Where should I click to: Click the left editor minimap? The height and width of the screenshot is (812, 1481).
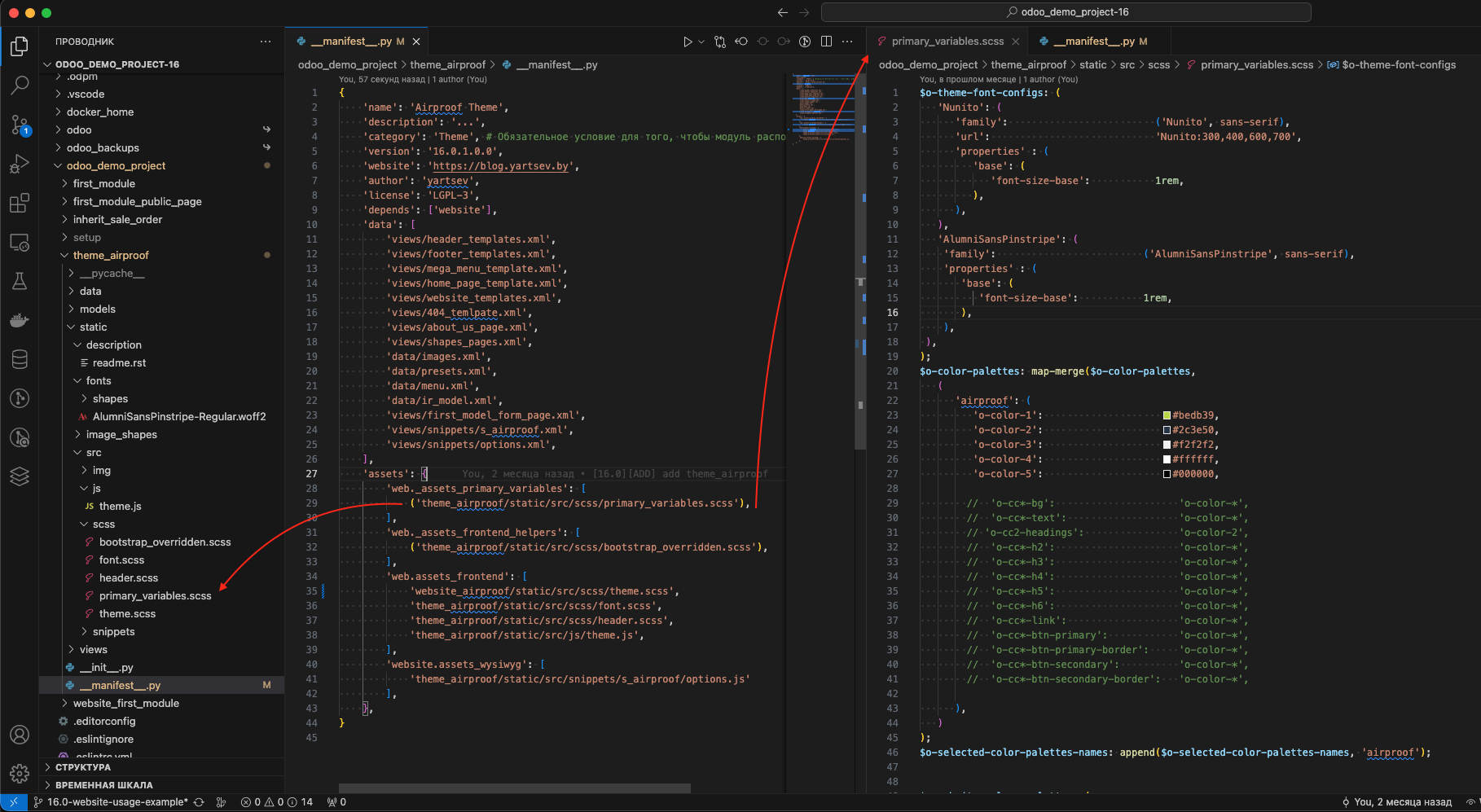823,110
